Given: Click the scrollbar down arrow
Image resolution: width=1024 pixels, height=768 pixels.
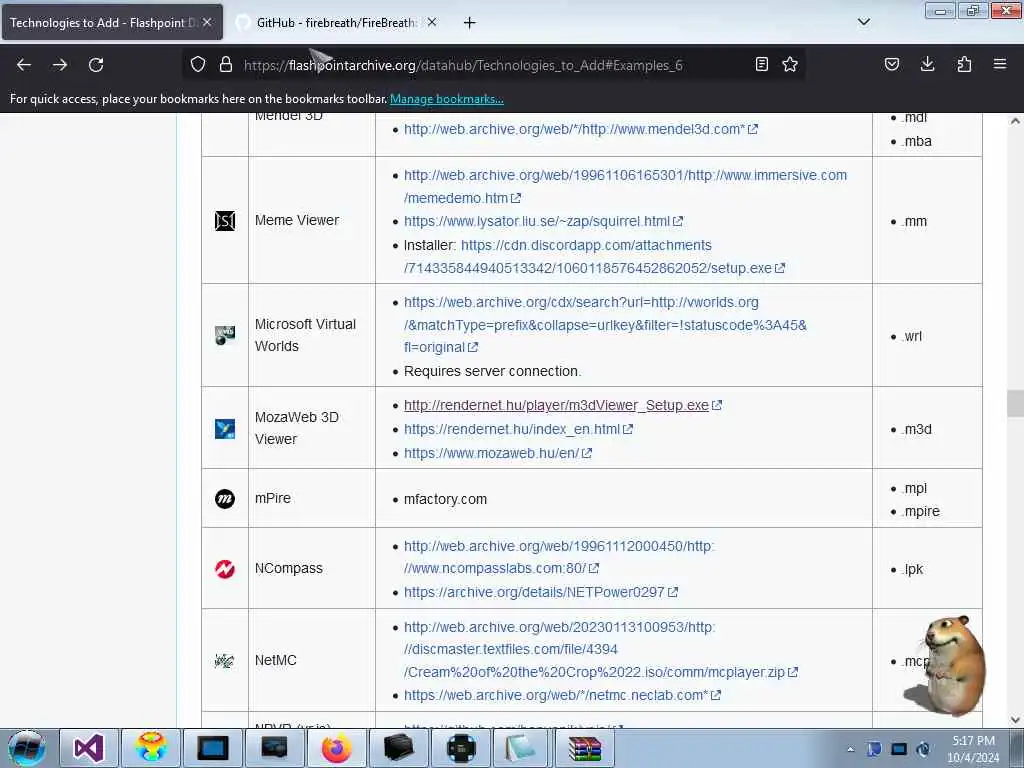Looking at the screenshot, I should point(1015,720).
